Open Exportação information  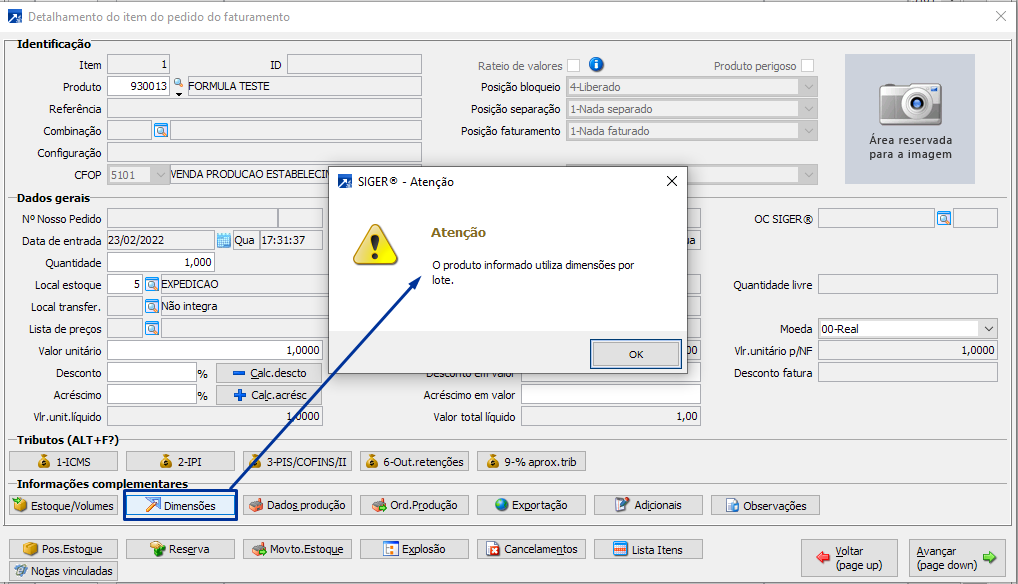531,505
